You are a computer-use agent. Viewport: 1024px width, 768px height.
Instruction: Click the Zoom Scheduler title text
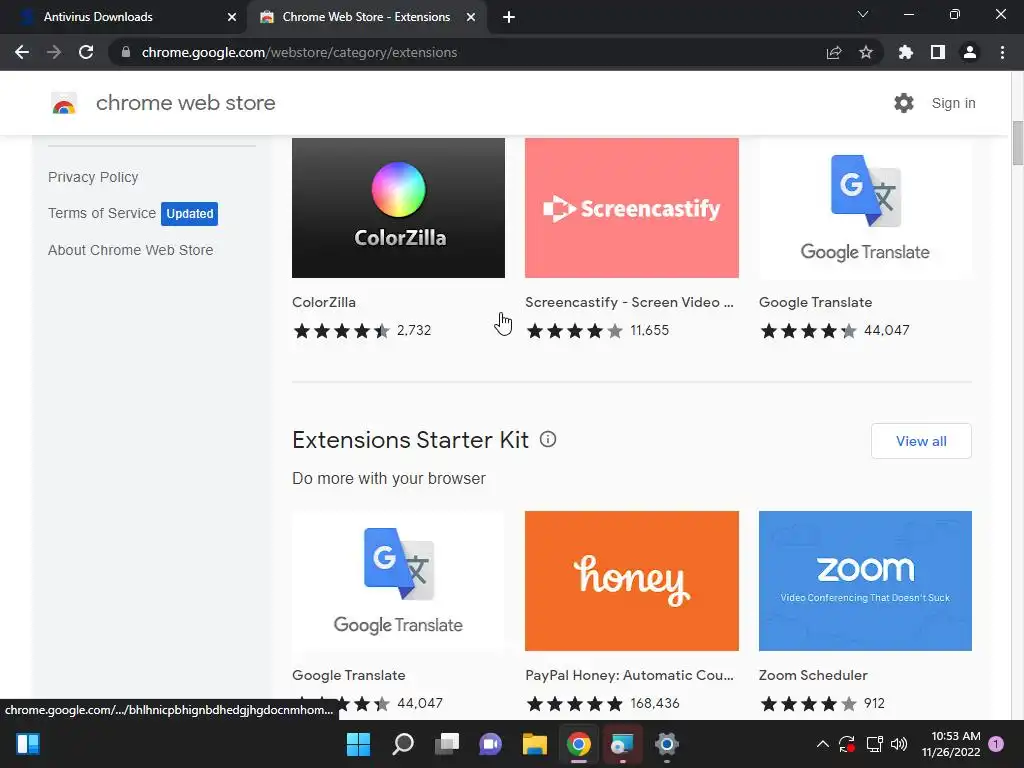813,675
